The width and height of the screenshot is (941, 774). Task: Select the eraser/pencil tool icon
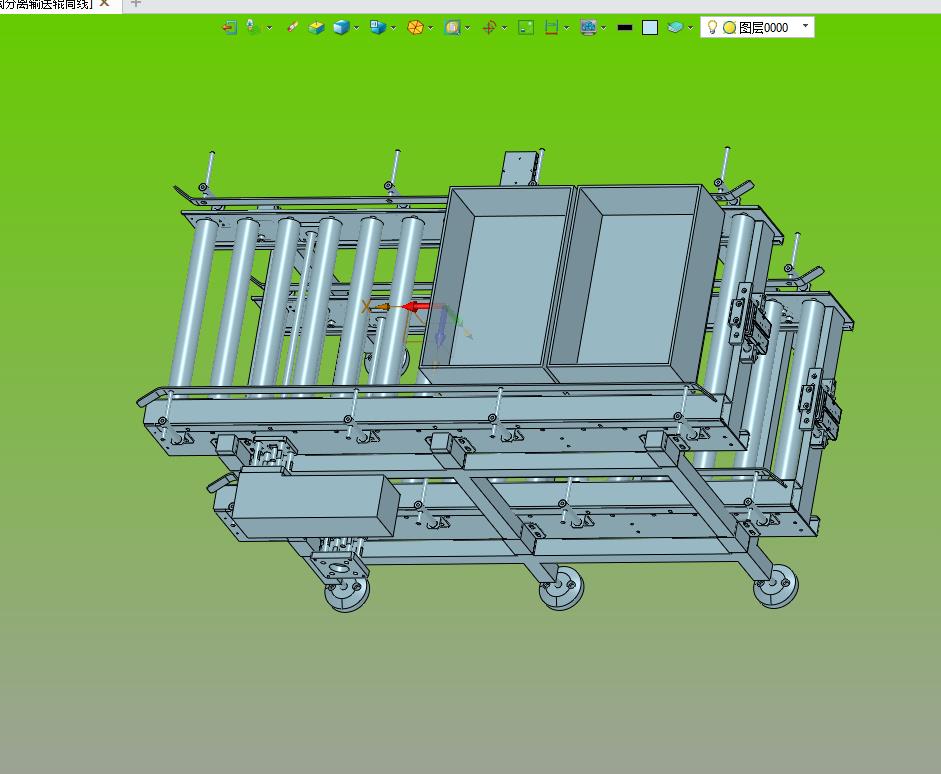(x=292, y=27)
